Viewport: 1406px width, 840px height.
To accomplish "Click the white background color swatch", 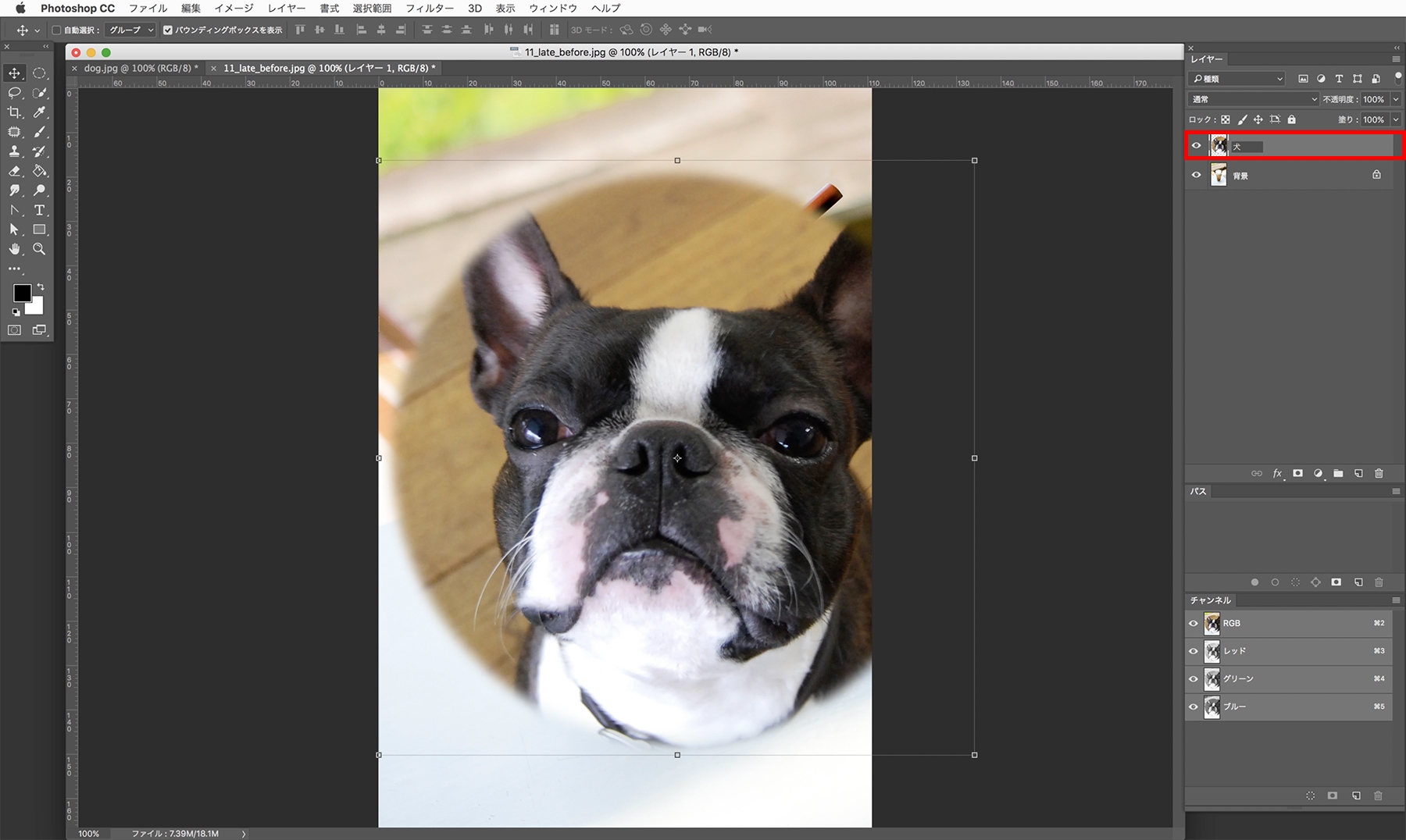I will click(x=37, y=307).
